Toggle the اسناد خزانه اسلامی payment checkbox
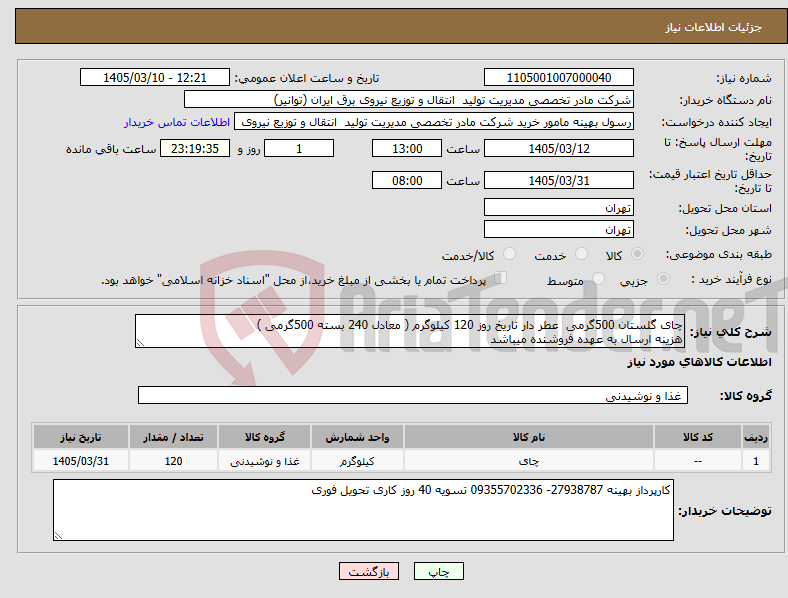This screenshot has height=598, width=788. tap(500, 278)
